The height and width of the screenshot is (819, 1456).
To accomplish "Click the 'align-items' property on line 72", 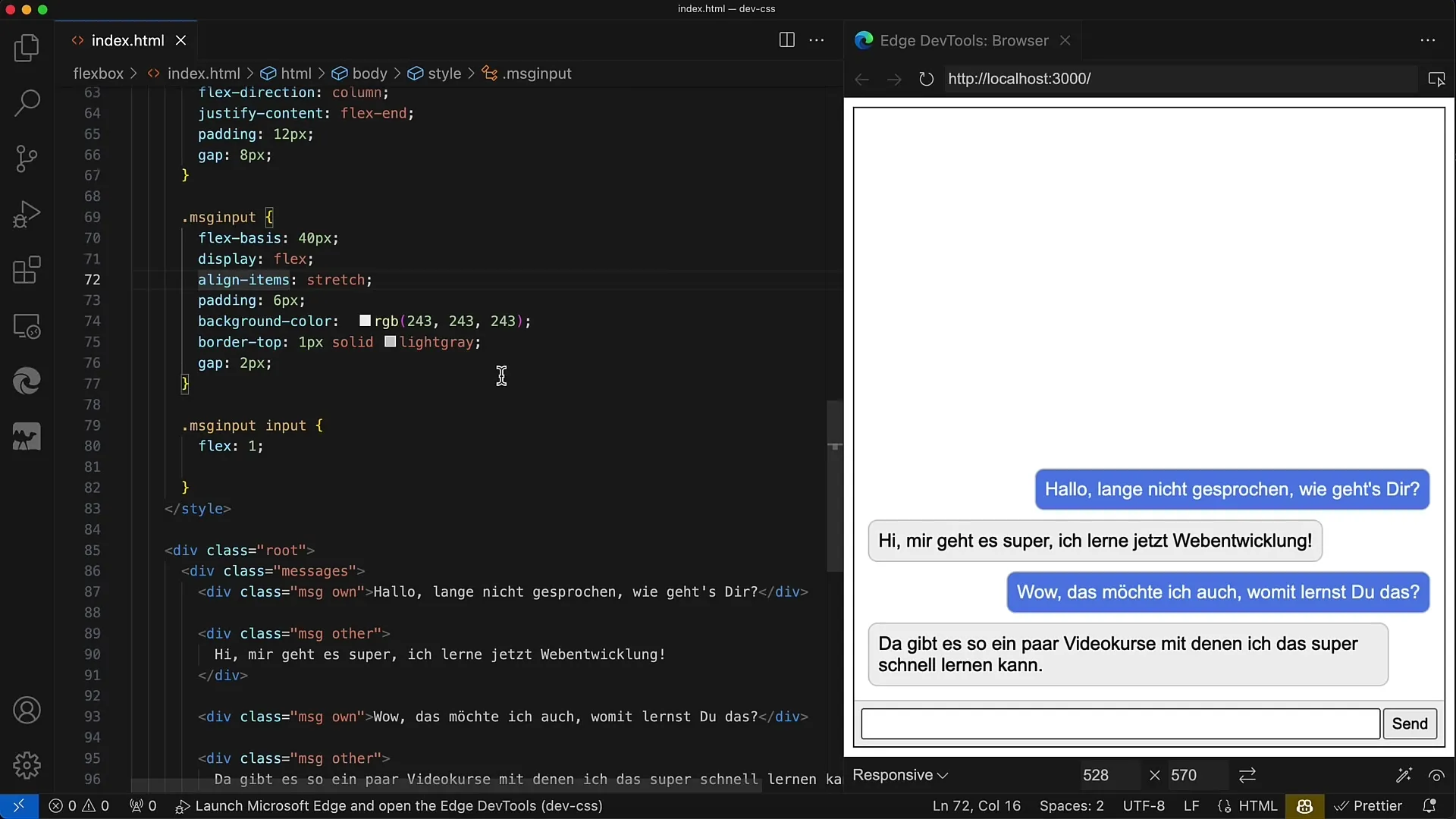I will coord(243,280).
